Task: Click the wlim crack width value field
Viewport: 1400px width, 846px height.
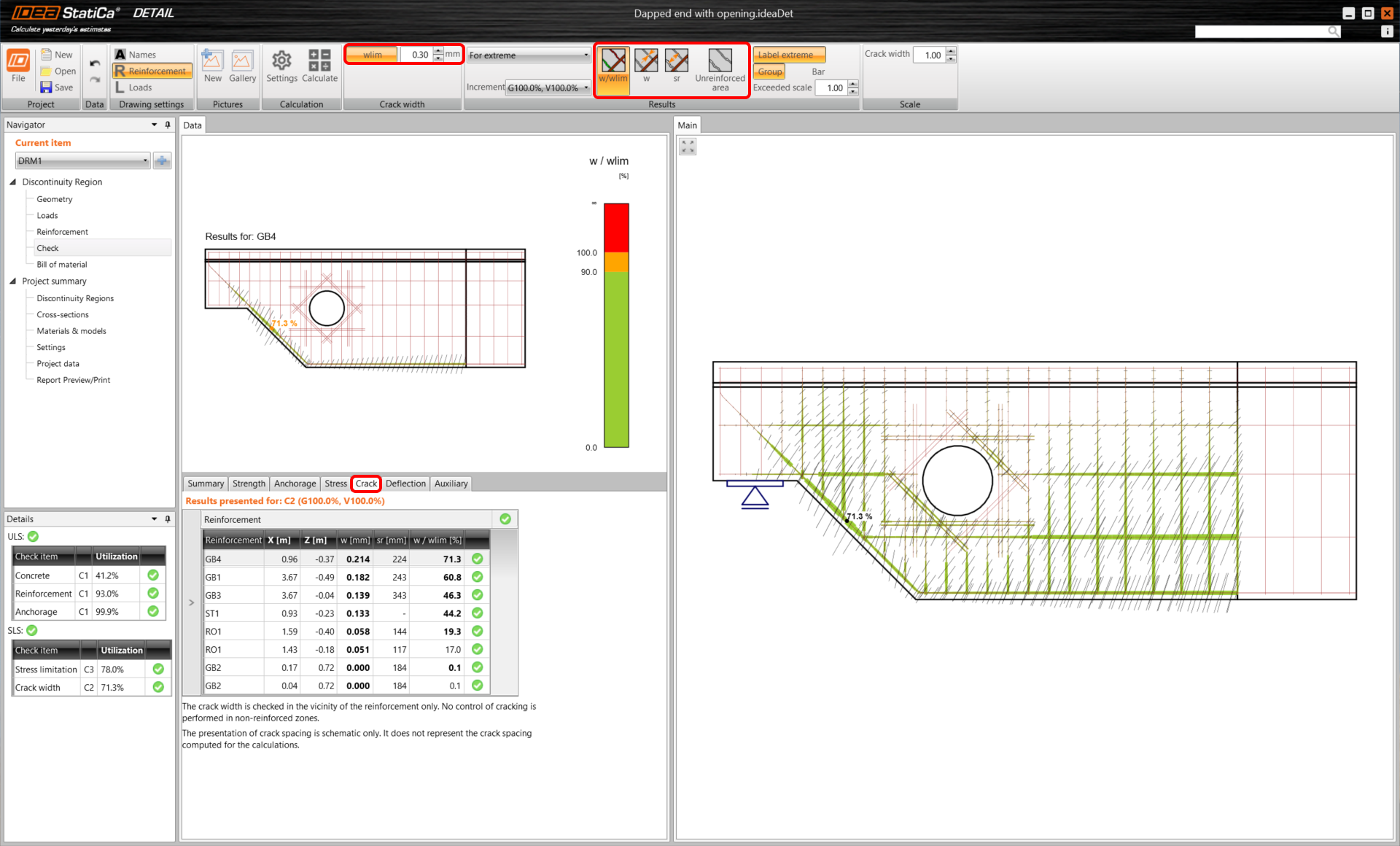Action: 418,55
